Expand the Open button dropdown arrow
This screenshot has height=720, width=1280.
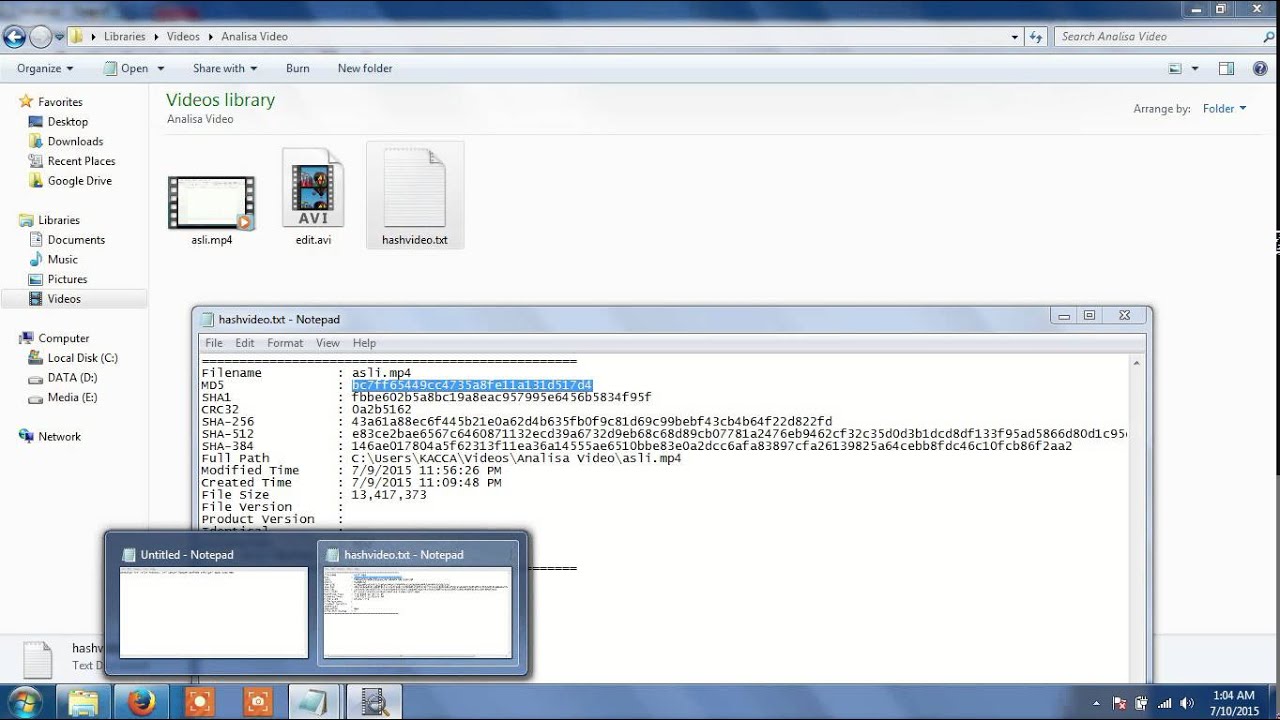(x=160, y=69)
